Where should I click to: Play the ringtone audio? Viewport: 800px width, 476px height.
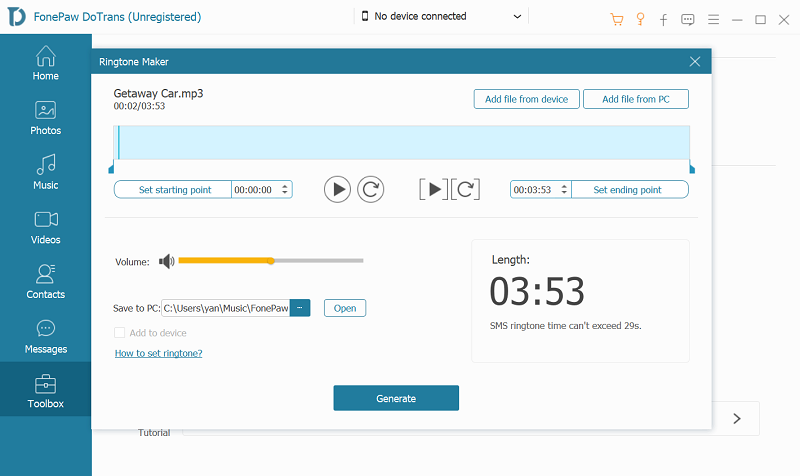(x=338, y=189)
